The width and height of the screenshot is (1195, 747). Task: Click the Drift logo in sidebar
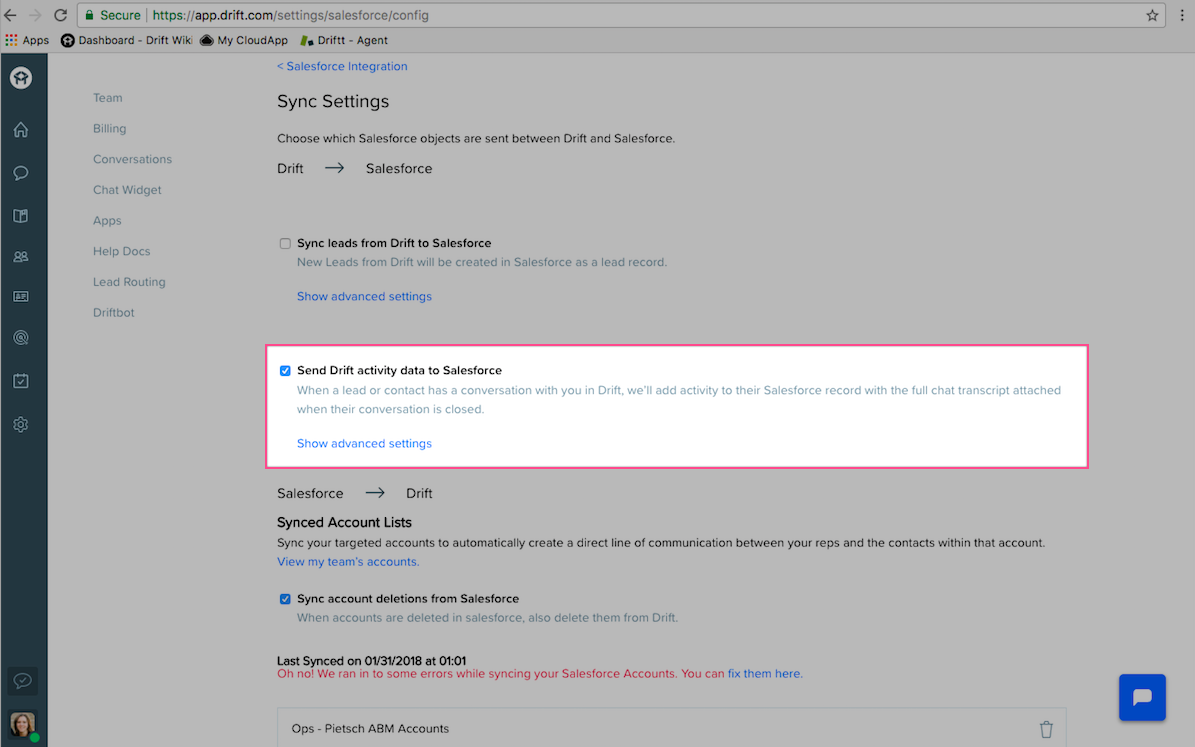tap(21, 78)
